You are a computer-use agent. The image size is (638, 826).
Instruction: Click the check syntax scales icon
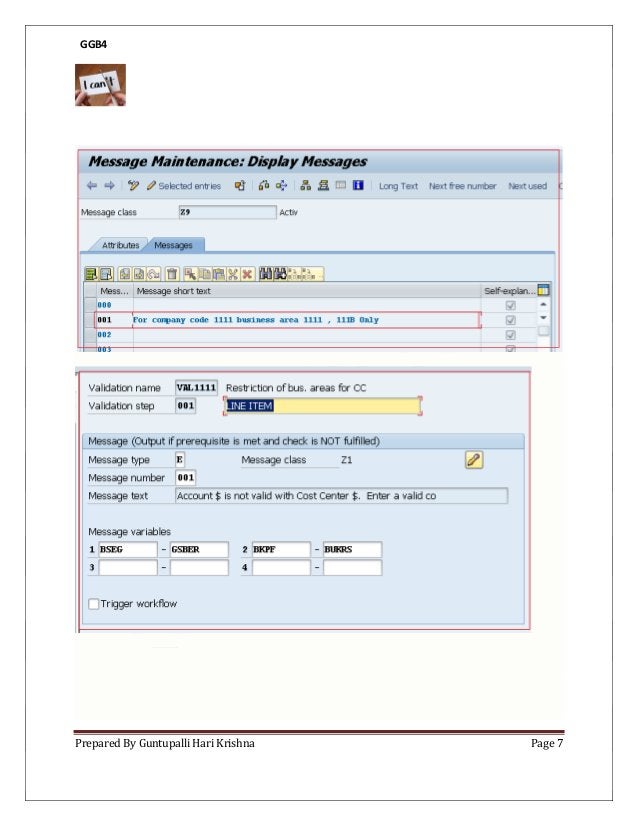[x=263, y=185]
